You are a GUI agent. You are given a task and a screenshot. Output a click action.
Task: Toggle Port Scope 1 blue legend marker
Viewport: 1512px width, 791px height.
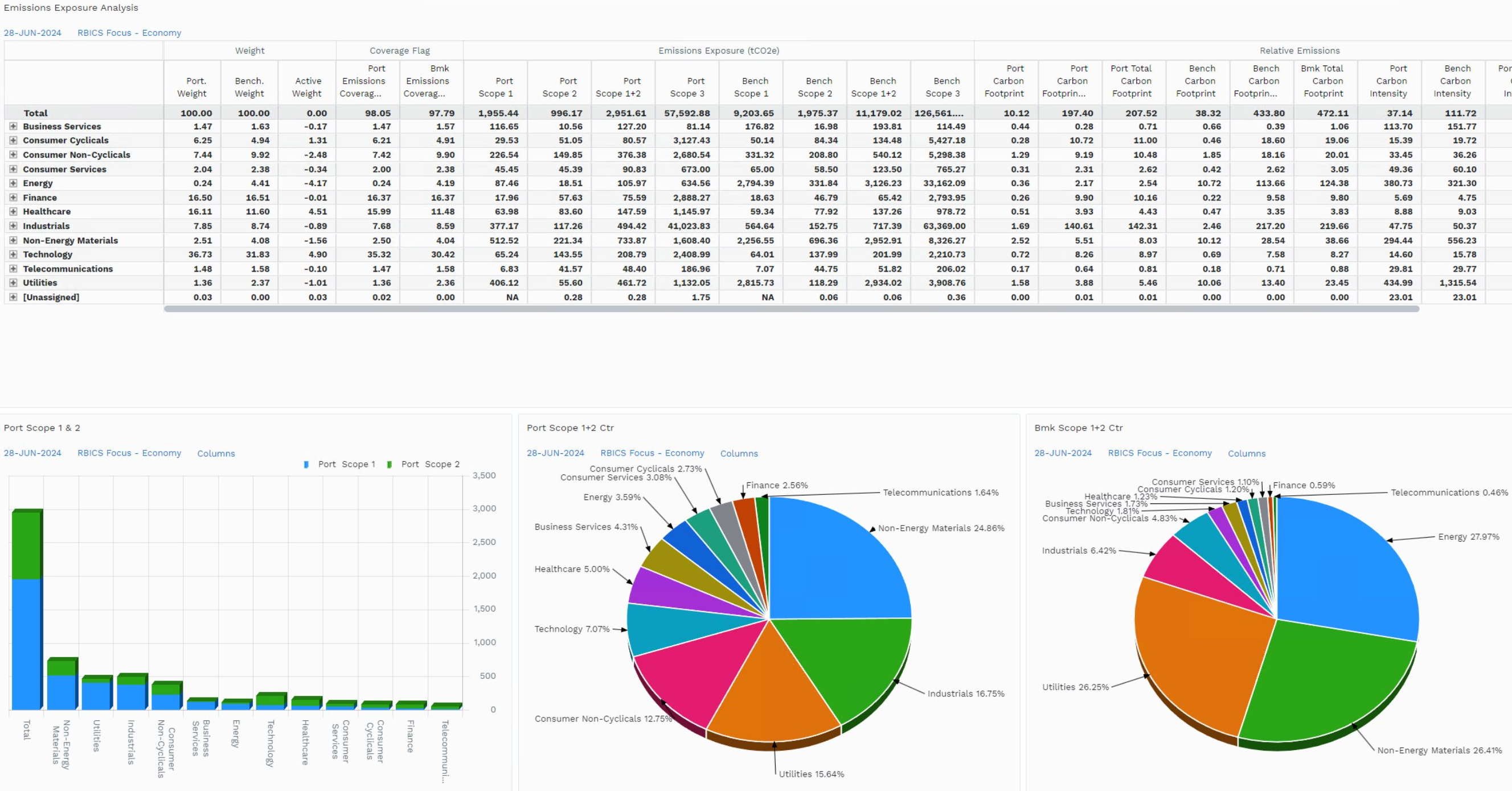tap(306, 464)
